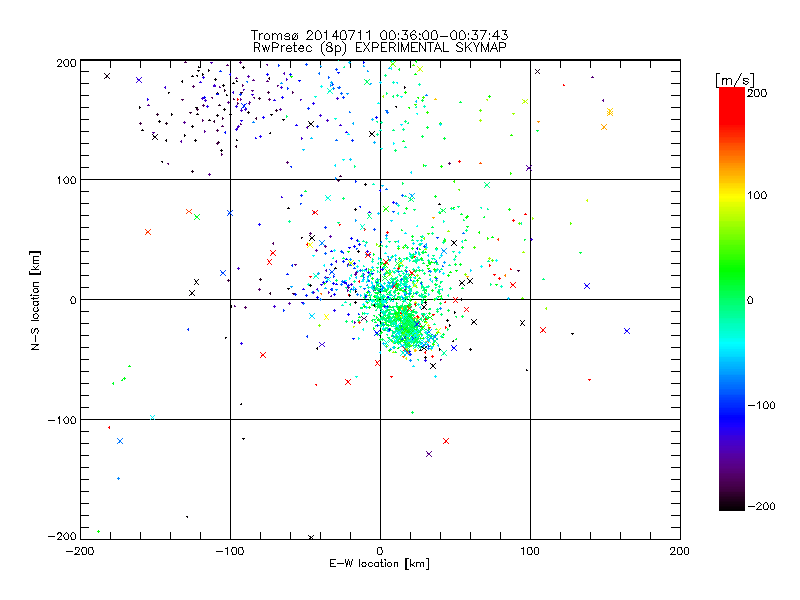This screenshot has width=800, height=600.
Task: Click the x-axis tick label '-200'
Action: [x=80, y=551]
